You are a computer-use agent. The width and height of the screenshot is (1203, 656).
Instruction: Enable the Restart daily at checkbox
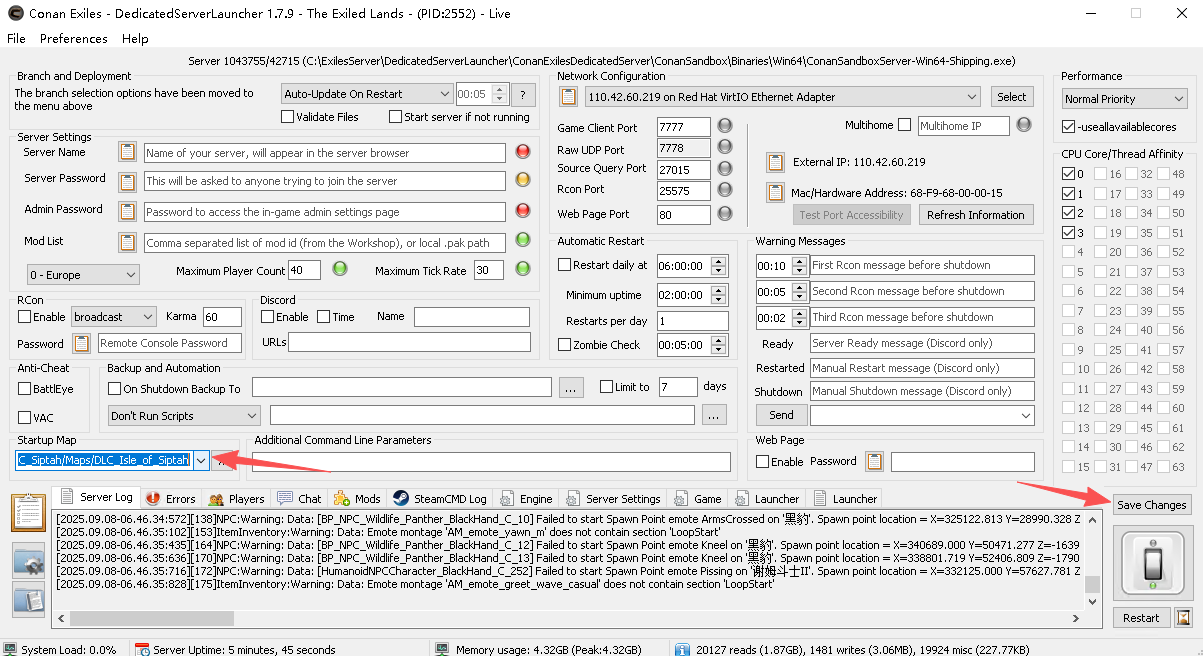[x=565, y=265]
